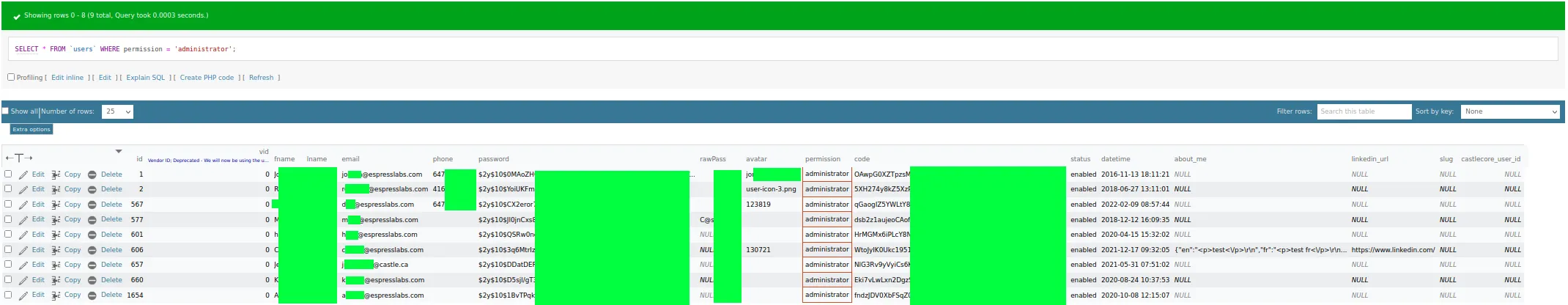This screenshot has height=305, width=1568.
Task: Click the delete minus icon for row id 1
Action: [x=92, y=174]
